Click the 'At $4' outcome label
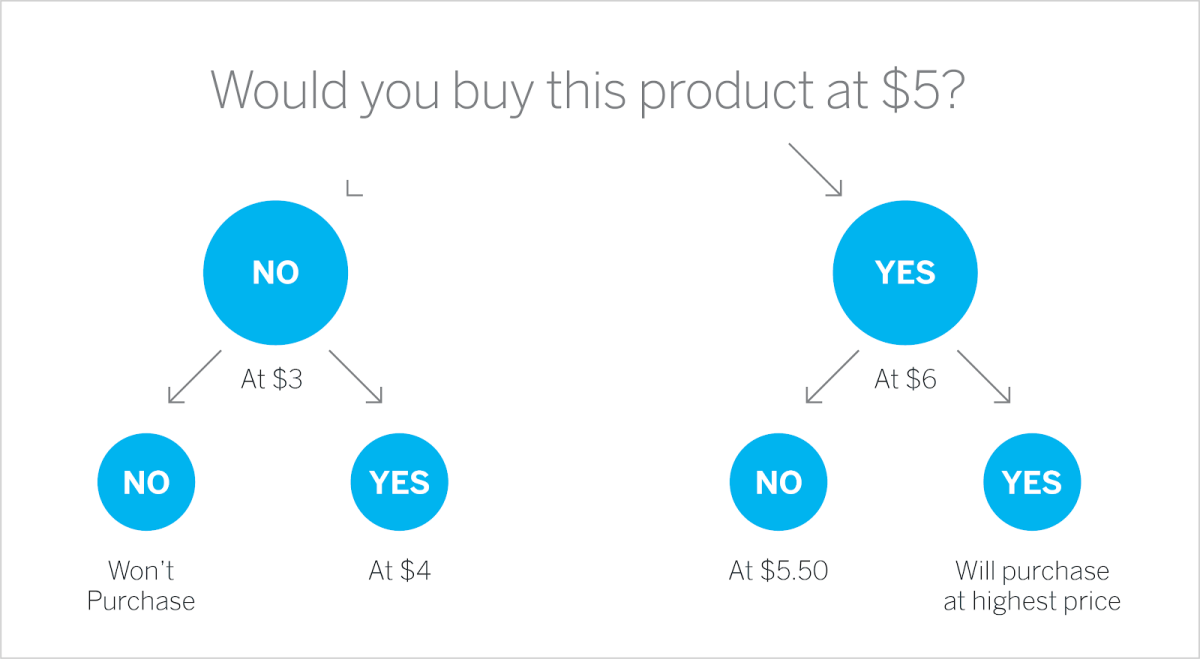 point(400,572)
